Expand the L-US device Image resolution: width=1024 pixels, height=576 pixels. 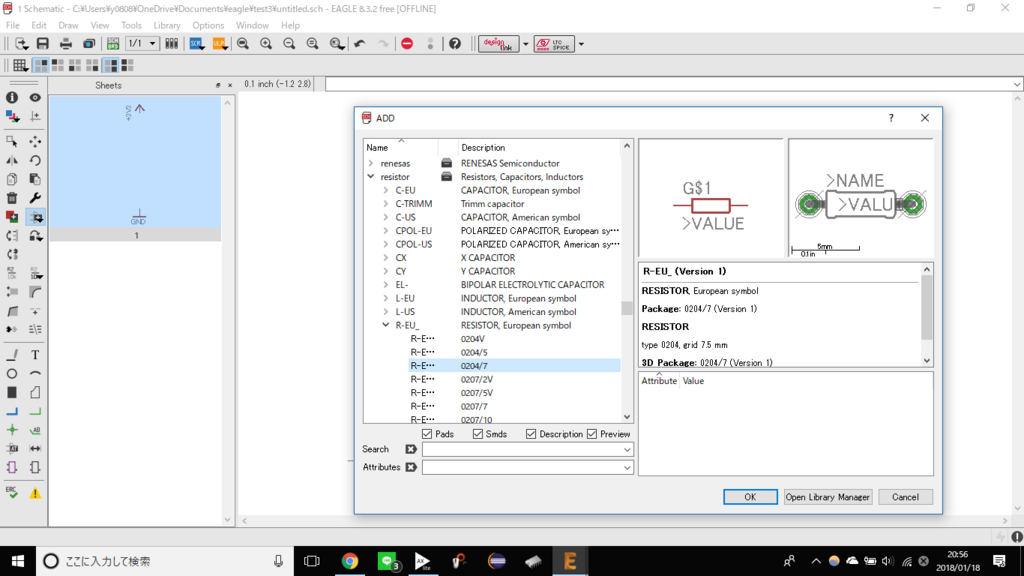[x=386, y=312]
